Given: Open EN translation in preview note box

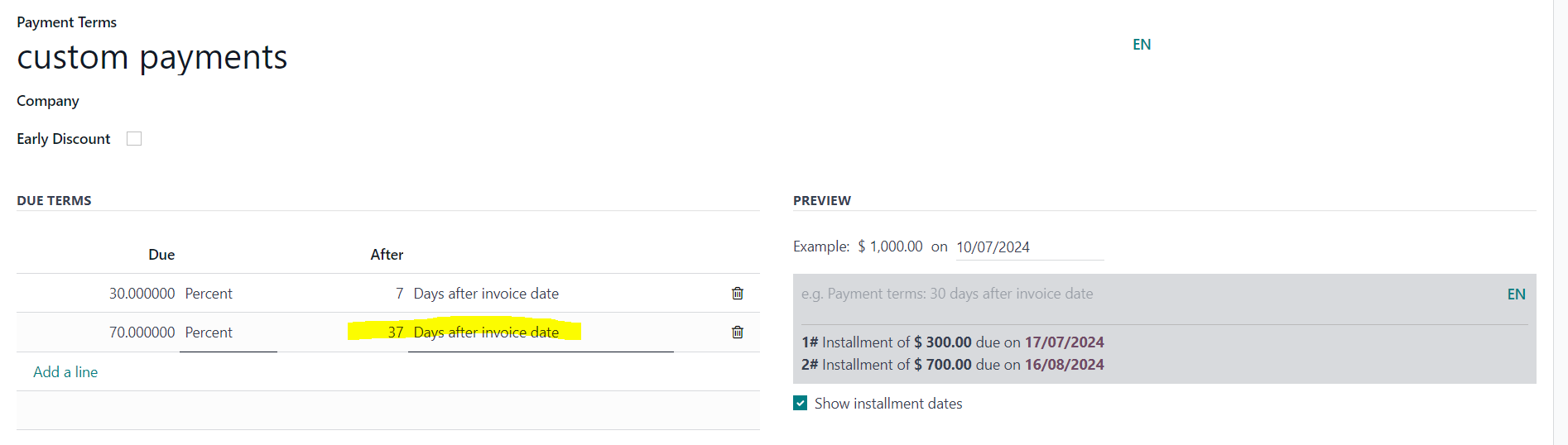Looking at the screenshot, I should 1516,294.
